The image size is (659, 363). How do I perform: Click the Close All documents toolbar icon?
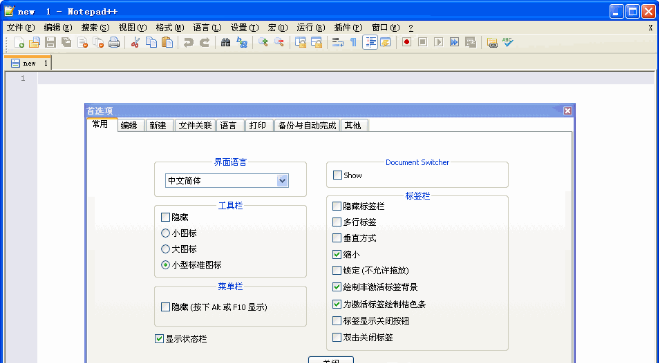[98, 42]
